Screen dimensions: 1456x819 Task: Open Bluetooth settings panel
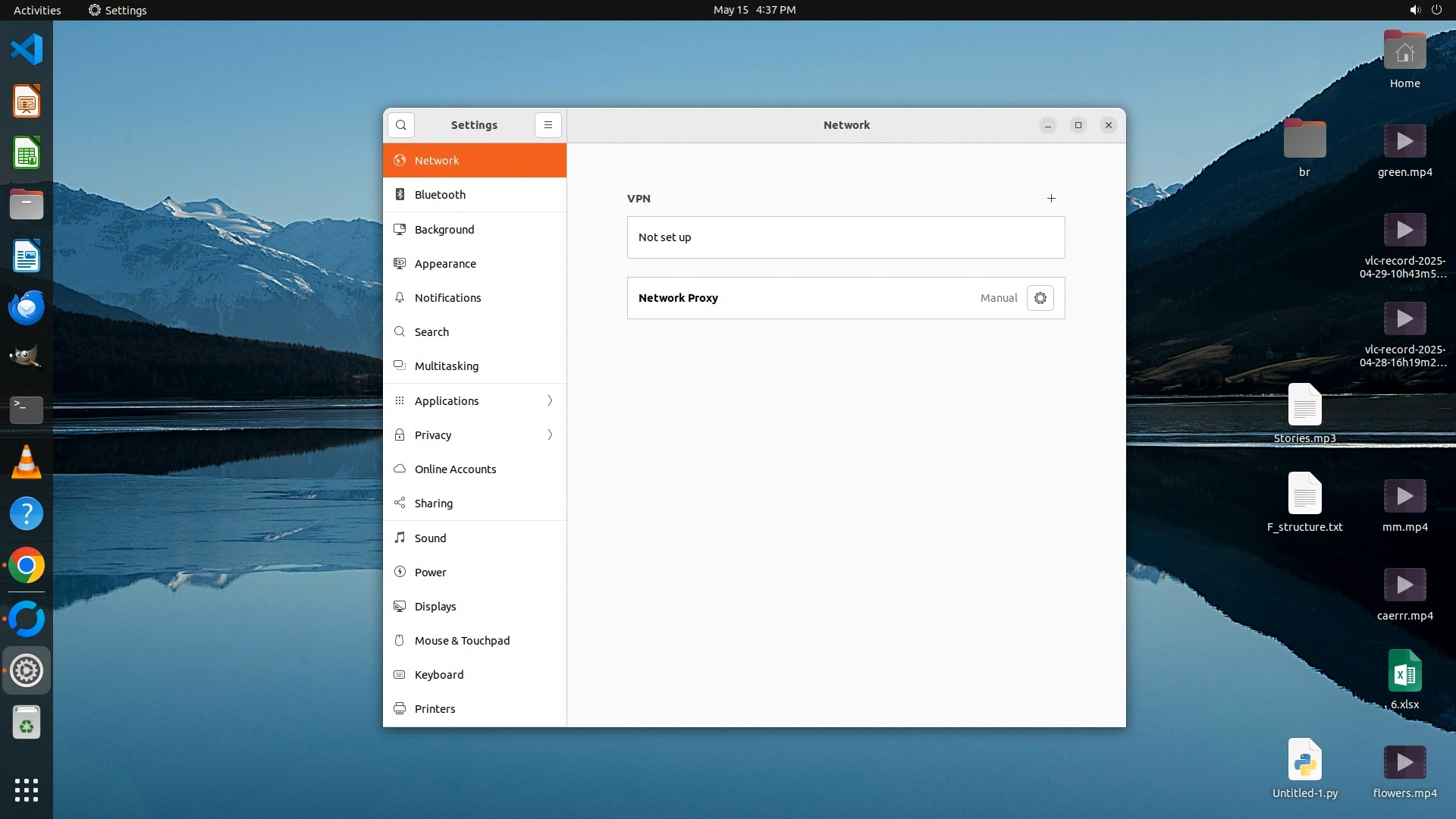(440, 195)
